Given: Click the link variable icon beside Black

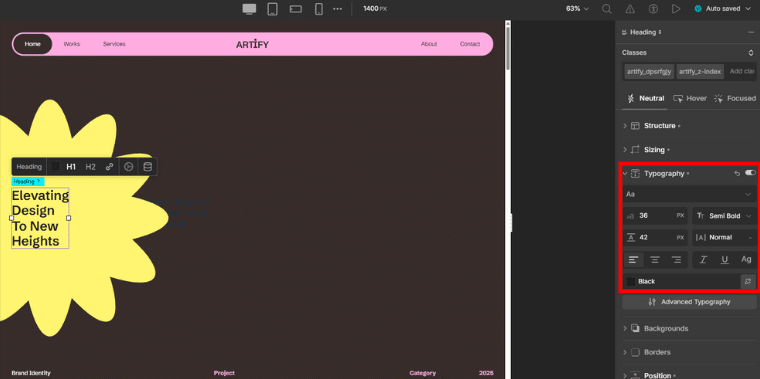Looking at the screenshot, I should (748, 281).
